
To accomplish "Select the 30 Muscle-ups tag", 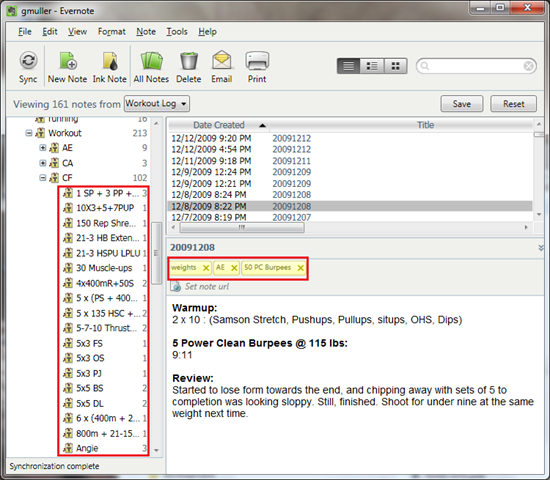I will pos(104,268).
